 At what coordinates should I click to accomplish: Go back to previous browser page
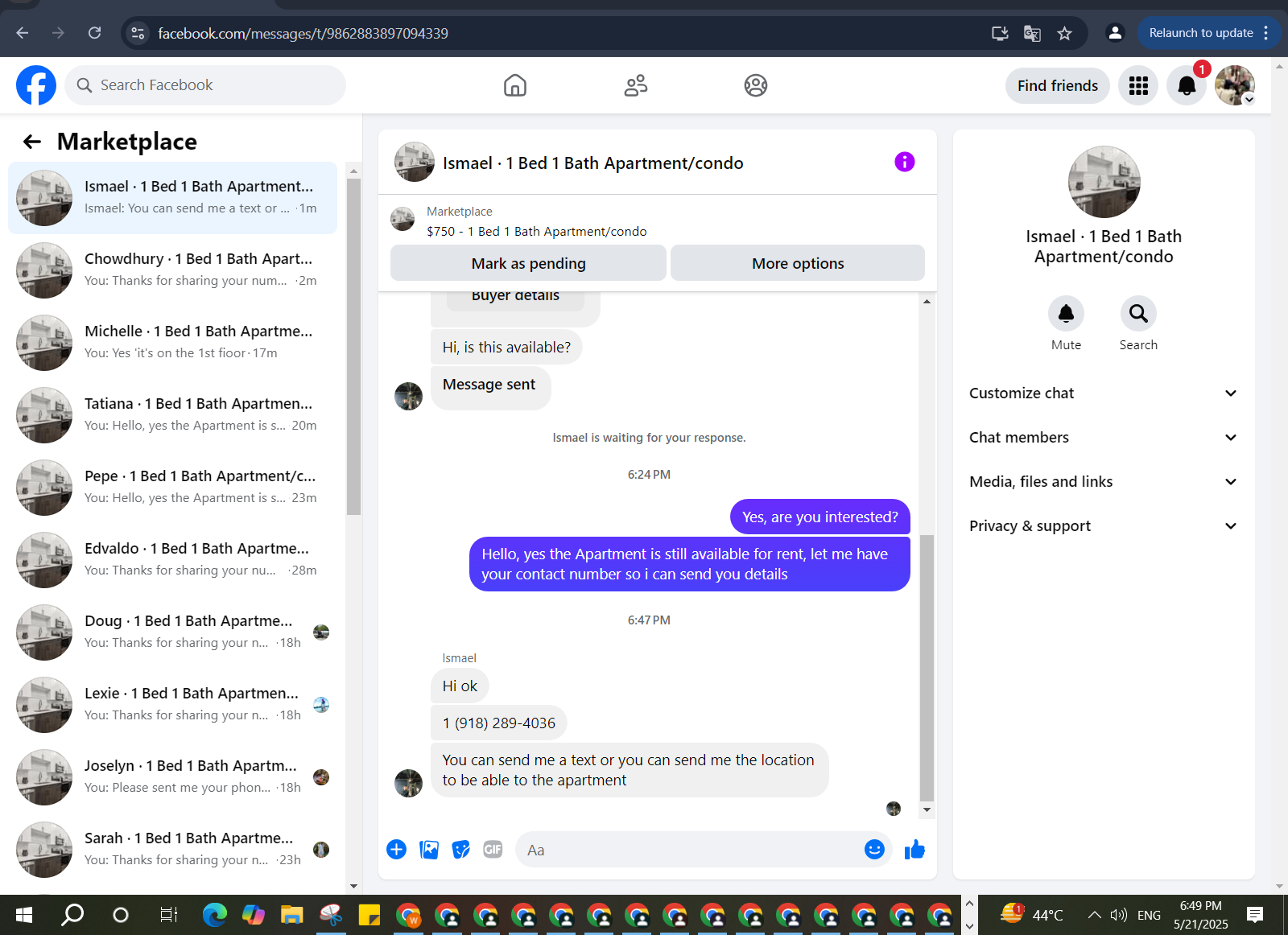tap(23, 33)
